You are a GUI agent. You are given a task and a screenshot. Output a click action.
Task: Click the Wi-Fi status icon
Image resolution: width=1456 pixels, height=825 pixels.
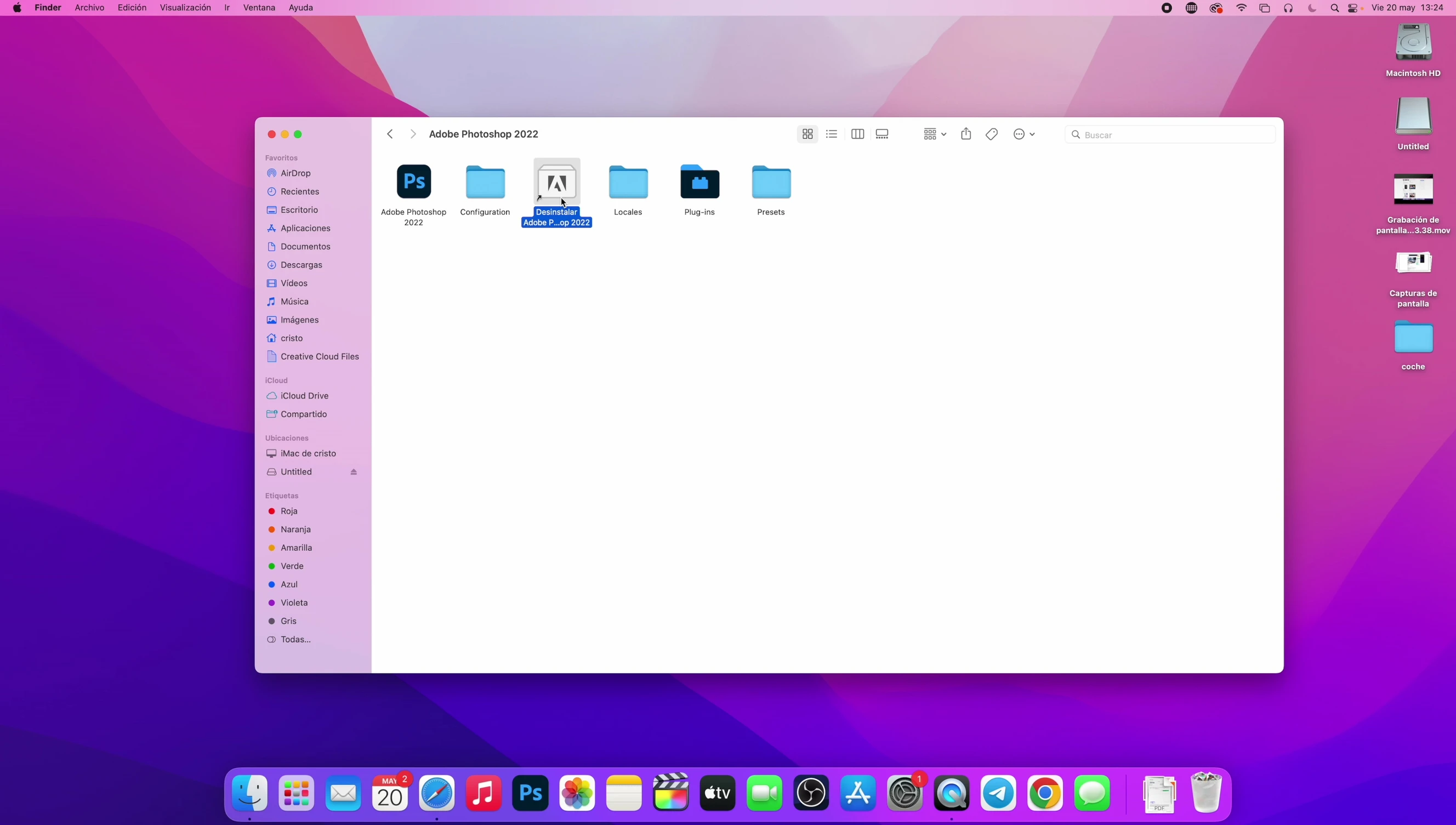[1241, 8]
